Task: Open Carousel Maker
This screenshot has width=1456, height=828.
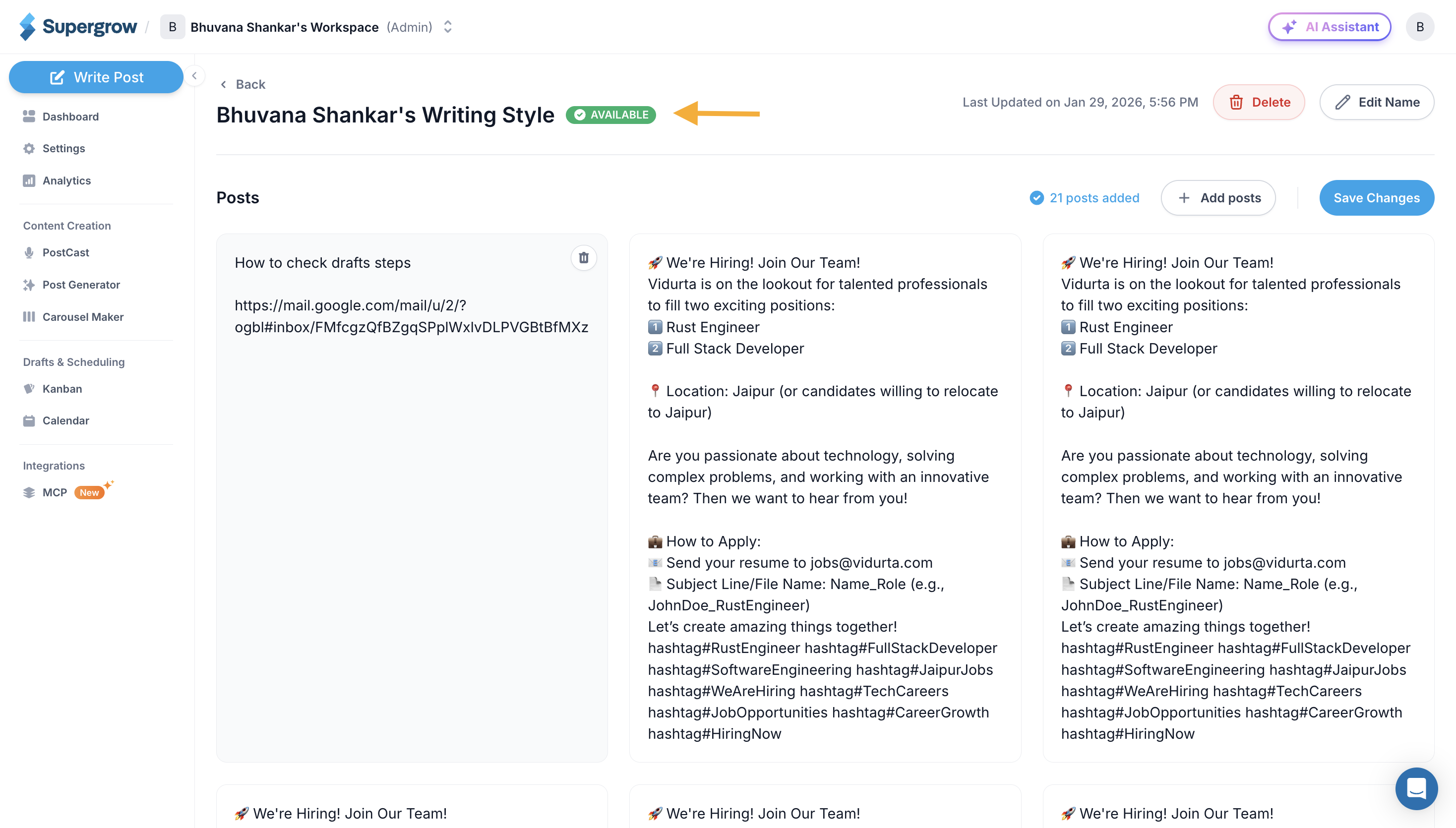Action: click(83, 317)
